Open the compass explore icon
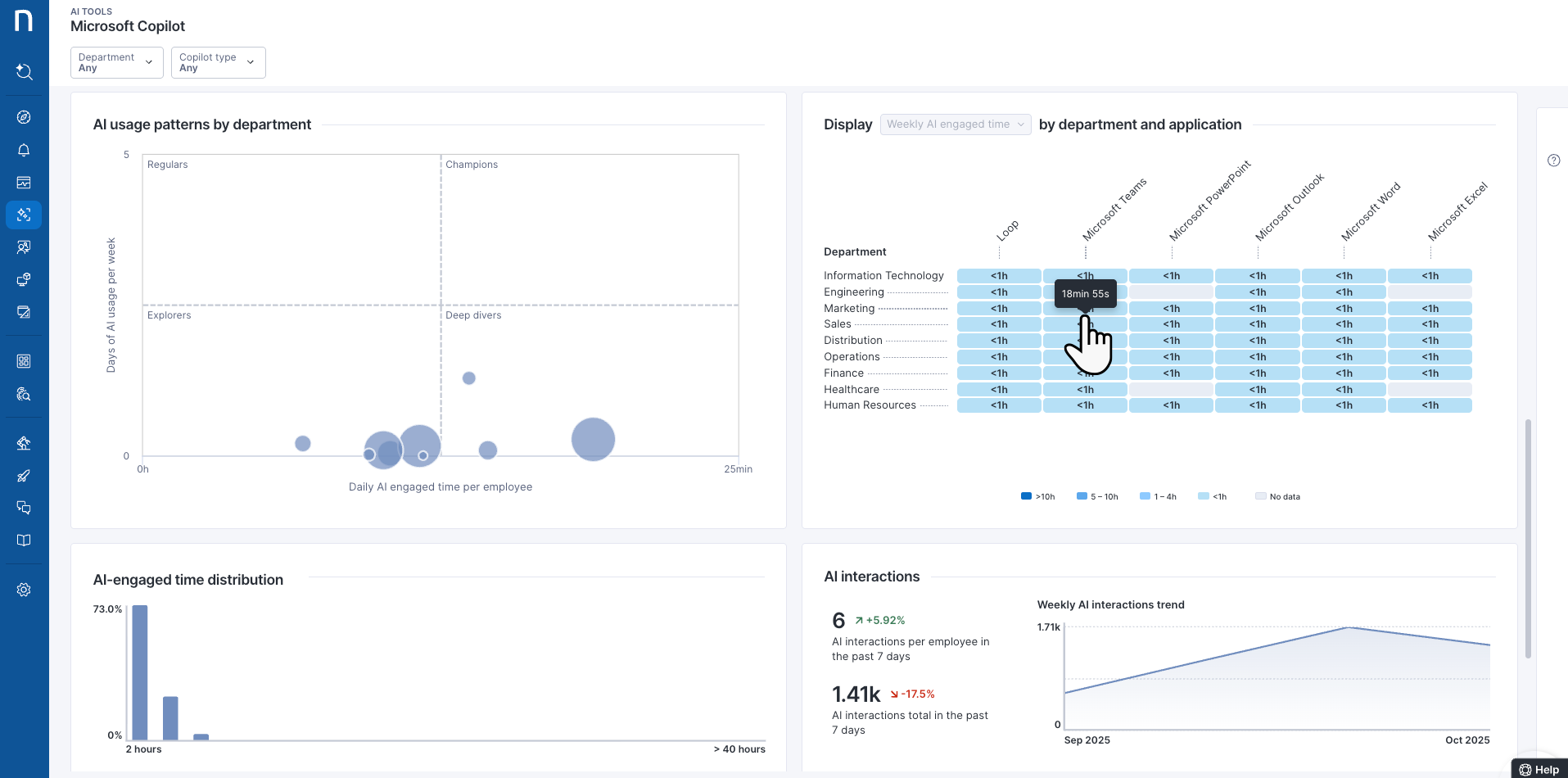 click(x=24, y=117)
